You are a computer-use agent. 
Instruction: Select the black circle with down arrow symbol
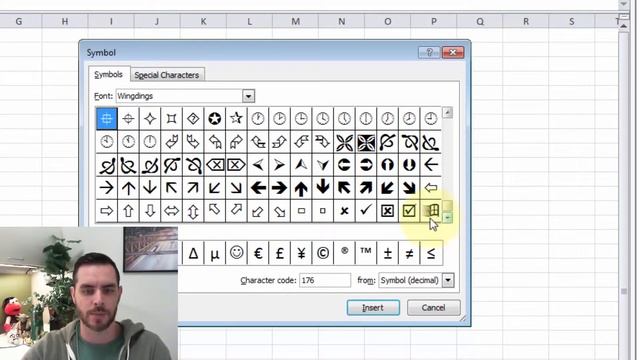(409, 165)
